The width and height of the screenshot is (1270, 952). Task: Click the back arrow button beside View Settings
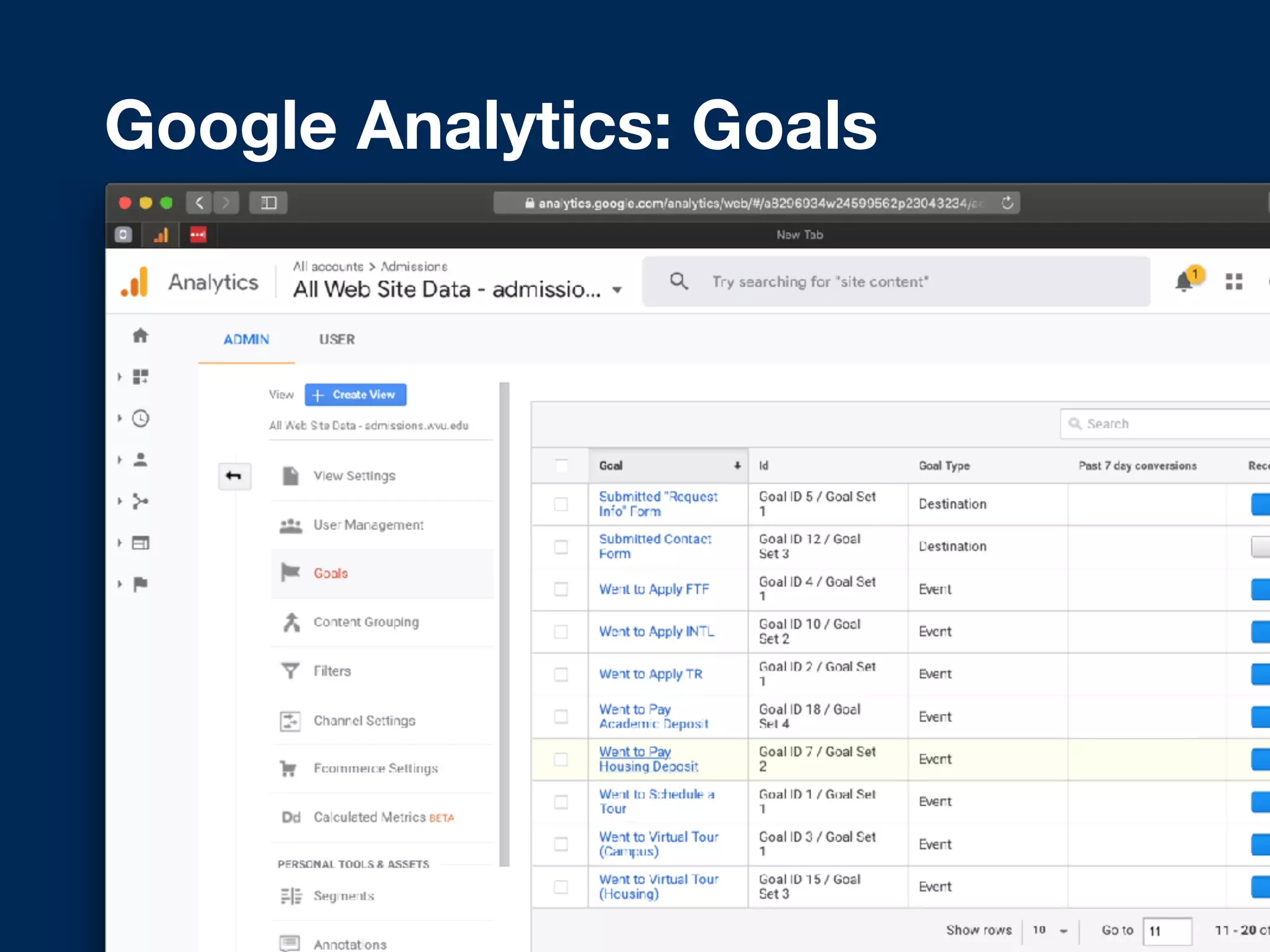tap(234, 476)
